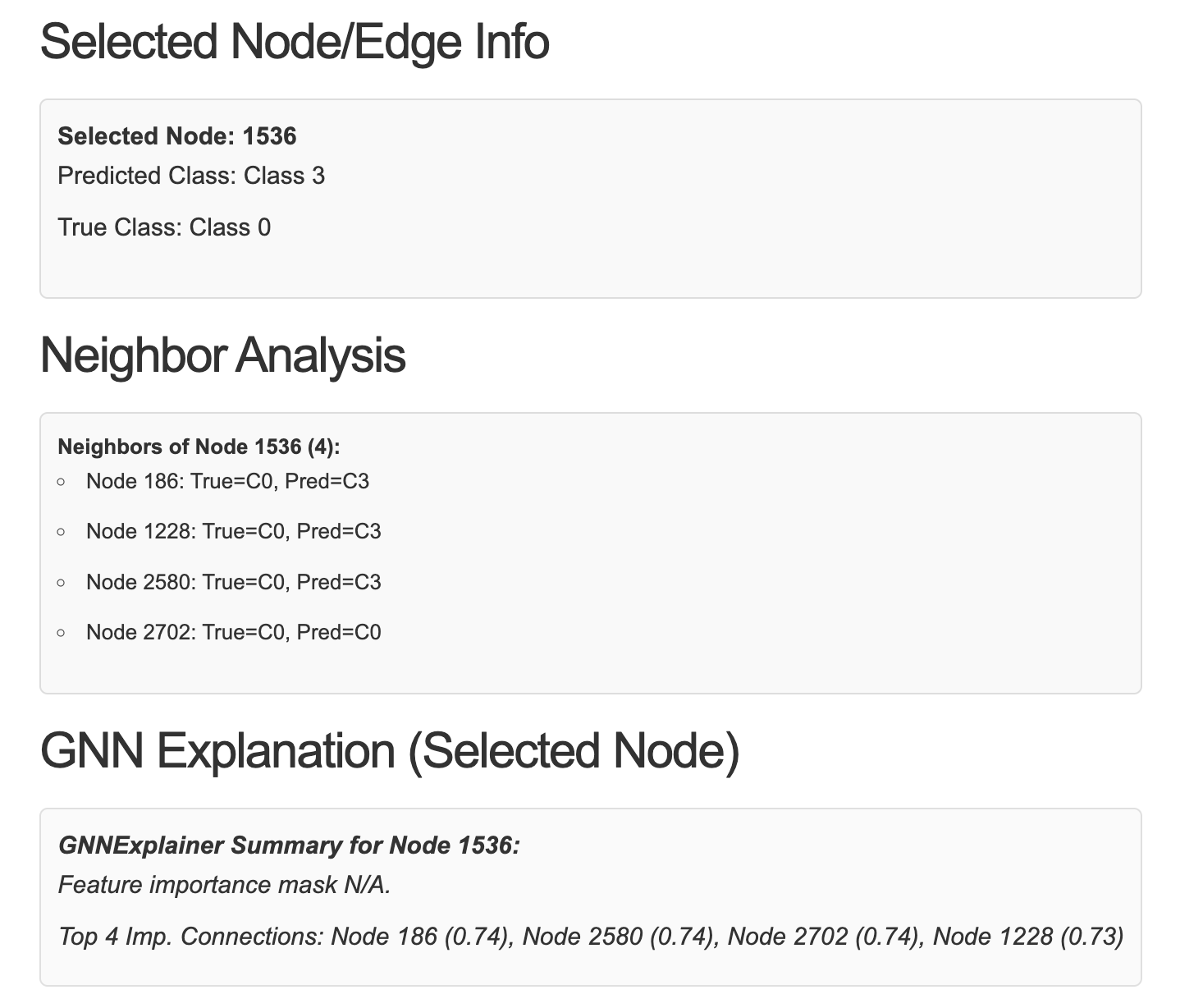This screenshot has width=1180, height=1008.
Task: Click the bullet beside Node 1228
Action: (62, 533)
